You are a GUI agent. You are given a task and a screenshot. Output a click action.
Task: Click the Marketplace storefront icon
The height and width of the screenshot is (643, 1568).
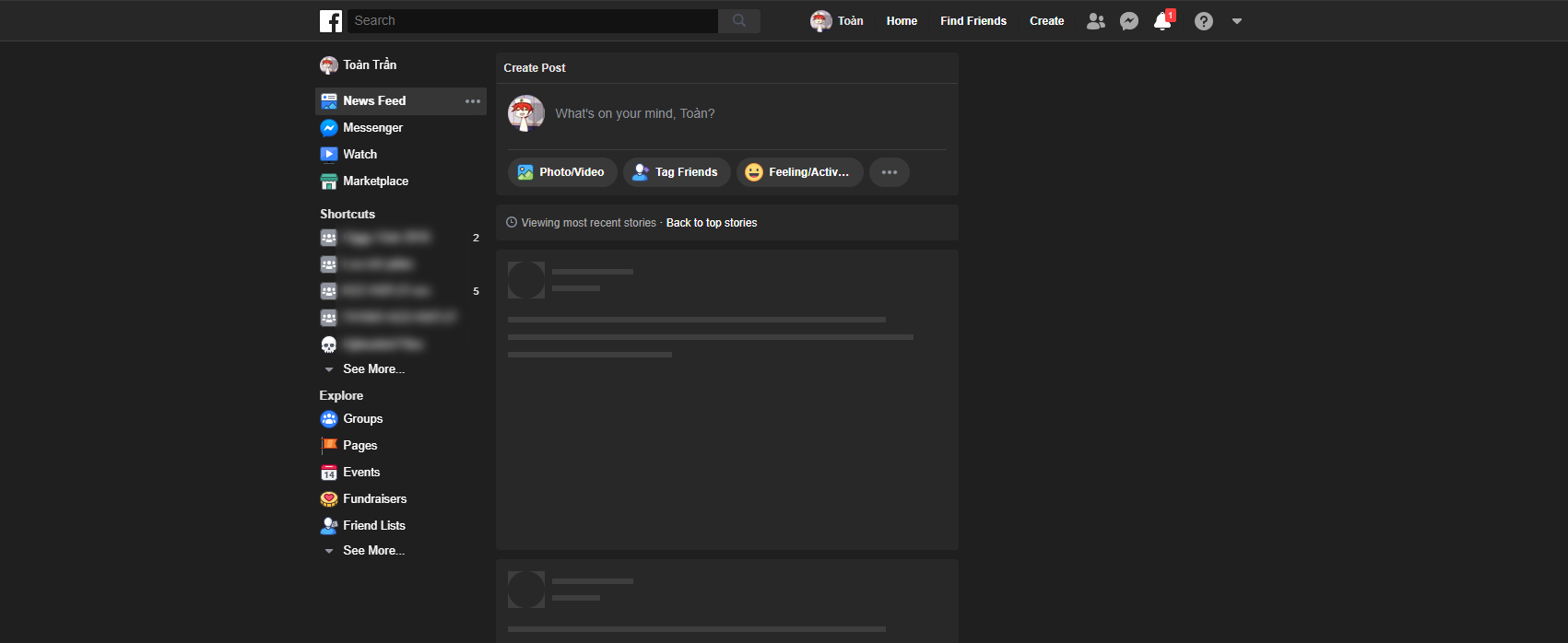[329, 181]
